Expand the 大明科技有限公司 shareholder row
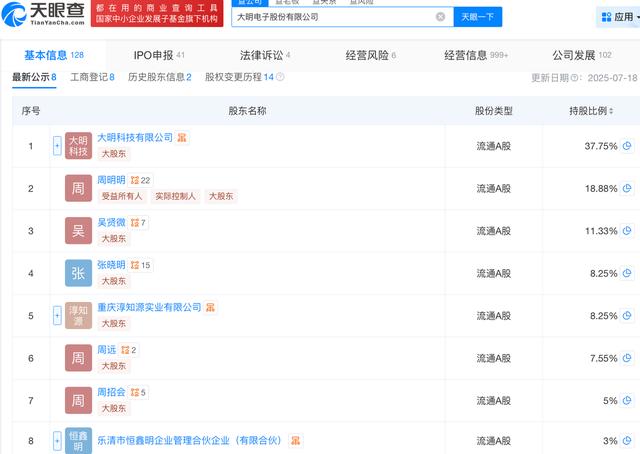640x454 pixels. (57, 146)
